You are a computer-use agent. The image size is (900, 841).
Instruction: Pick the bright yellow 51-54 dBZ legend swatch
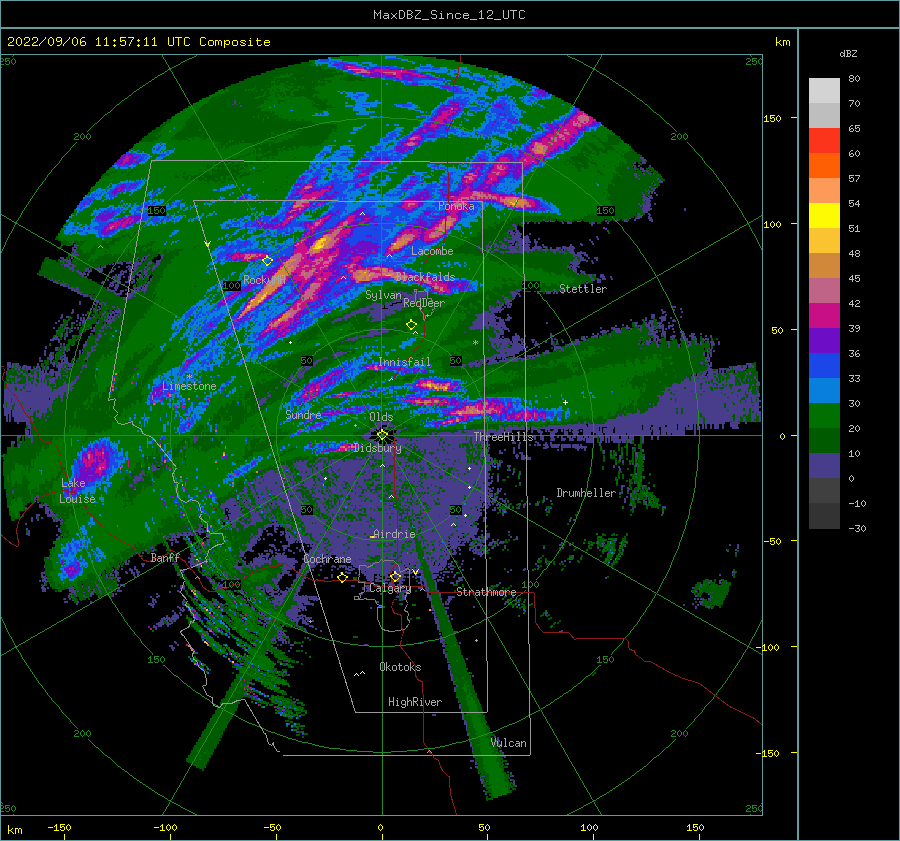pos(824,216)
